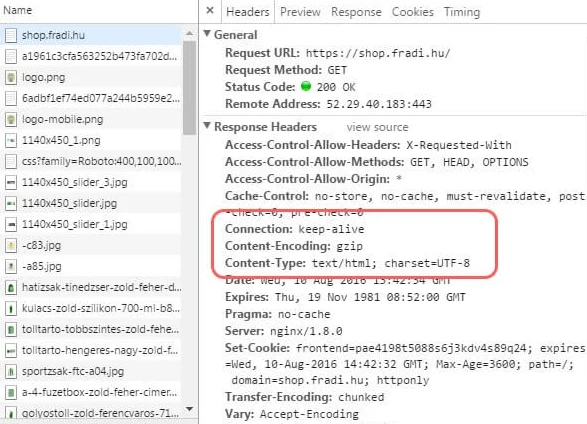
Task: Click the icon beside hatizsak-tinedzser-zold-feher
Action: point(11,287)
